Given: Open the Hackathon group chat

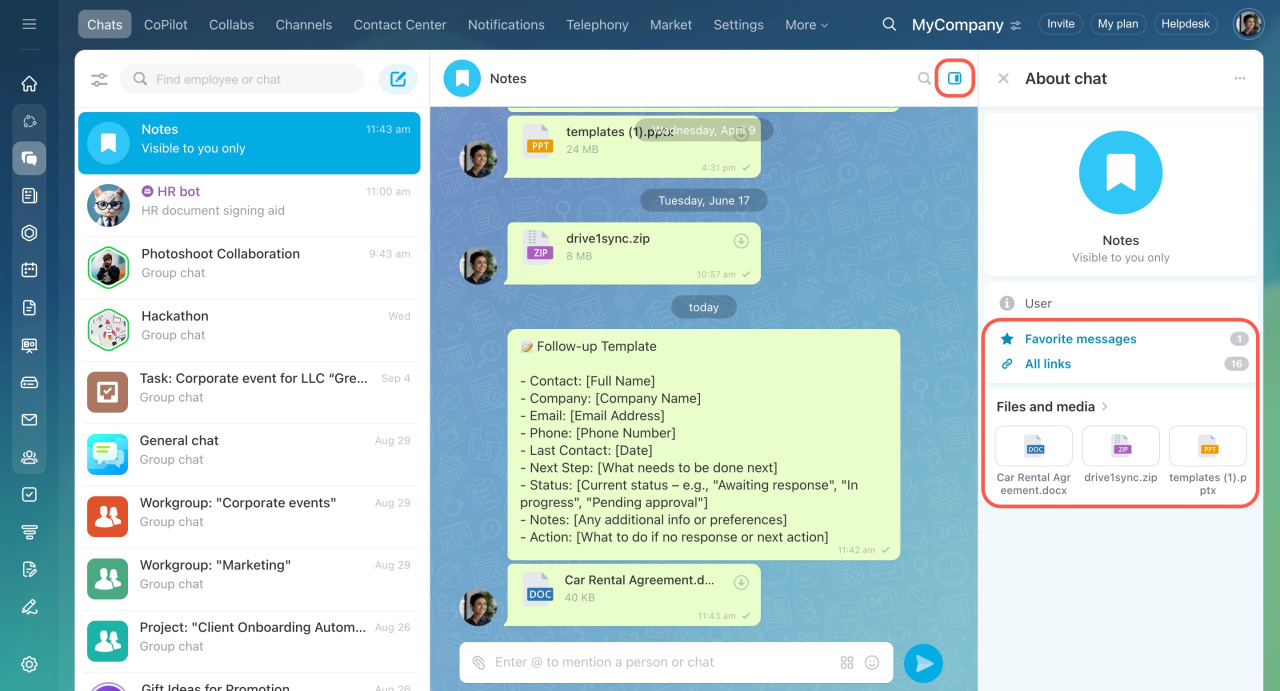Looking at the screenshot, I should [x=249, y=330].
